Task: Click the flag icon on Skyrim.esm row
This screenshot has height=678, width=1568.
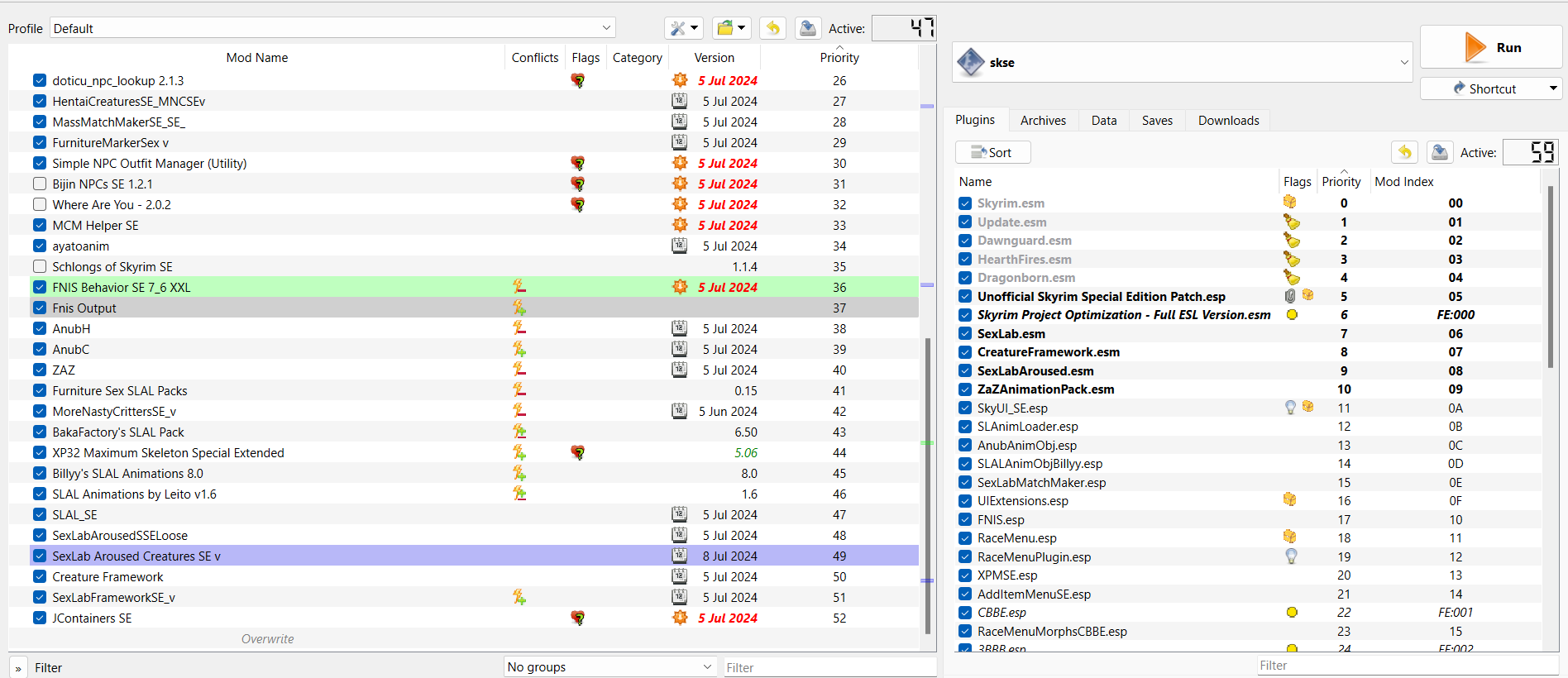Action: tap(1289, 203)
